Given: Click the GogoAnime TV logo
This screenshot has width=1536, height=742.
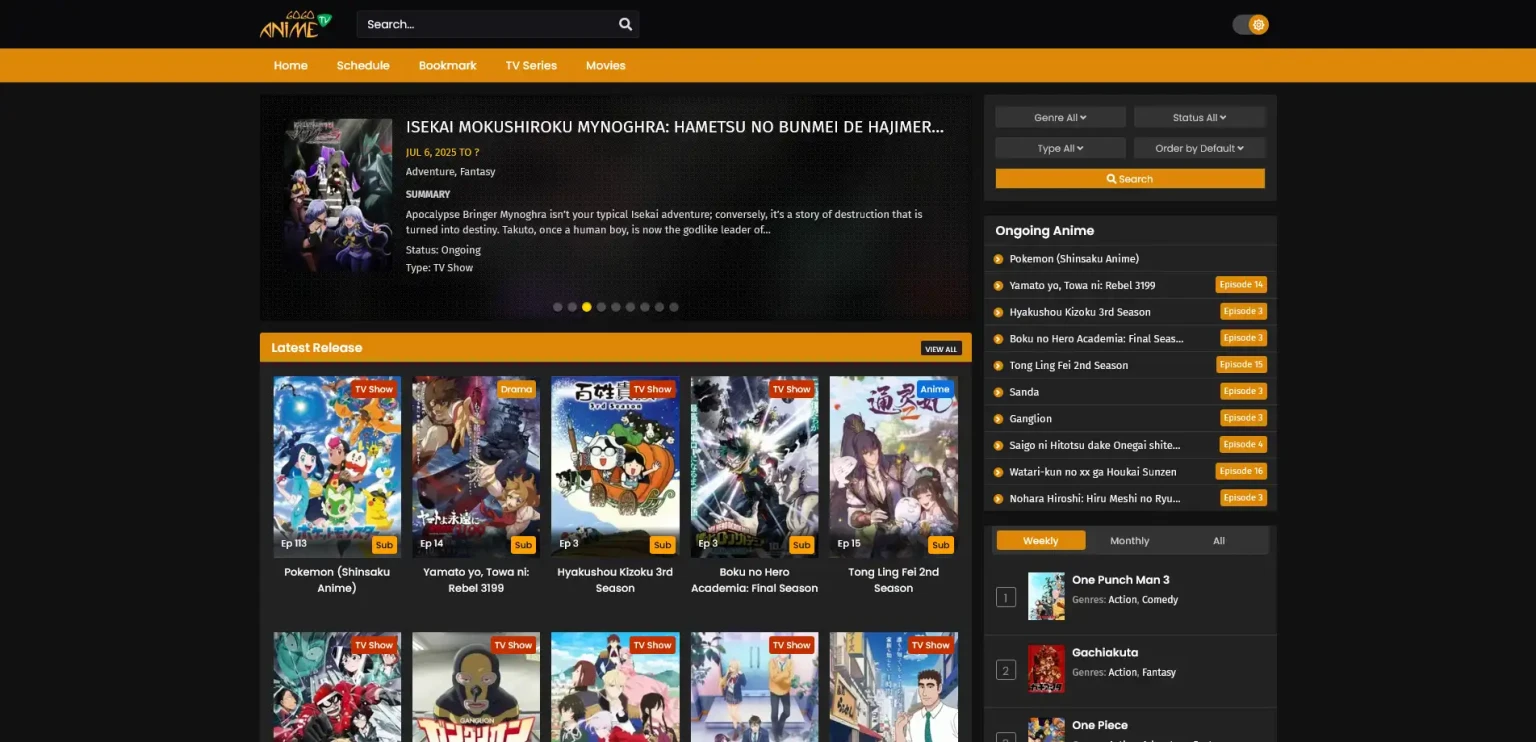Looking at the screenshot, I should [x=295, y=25].
